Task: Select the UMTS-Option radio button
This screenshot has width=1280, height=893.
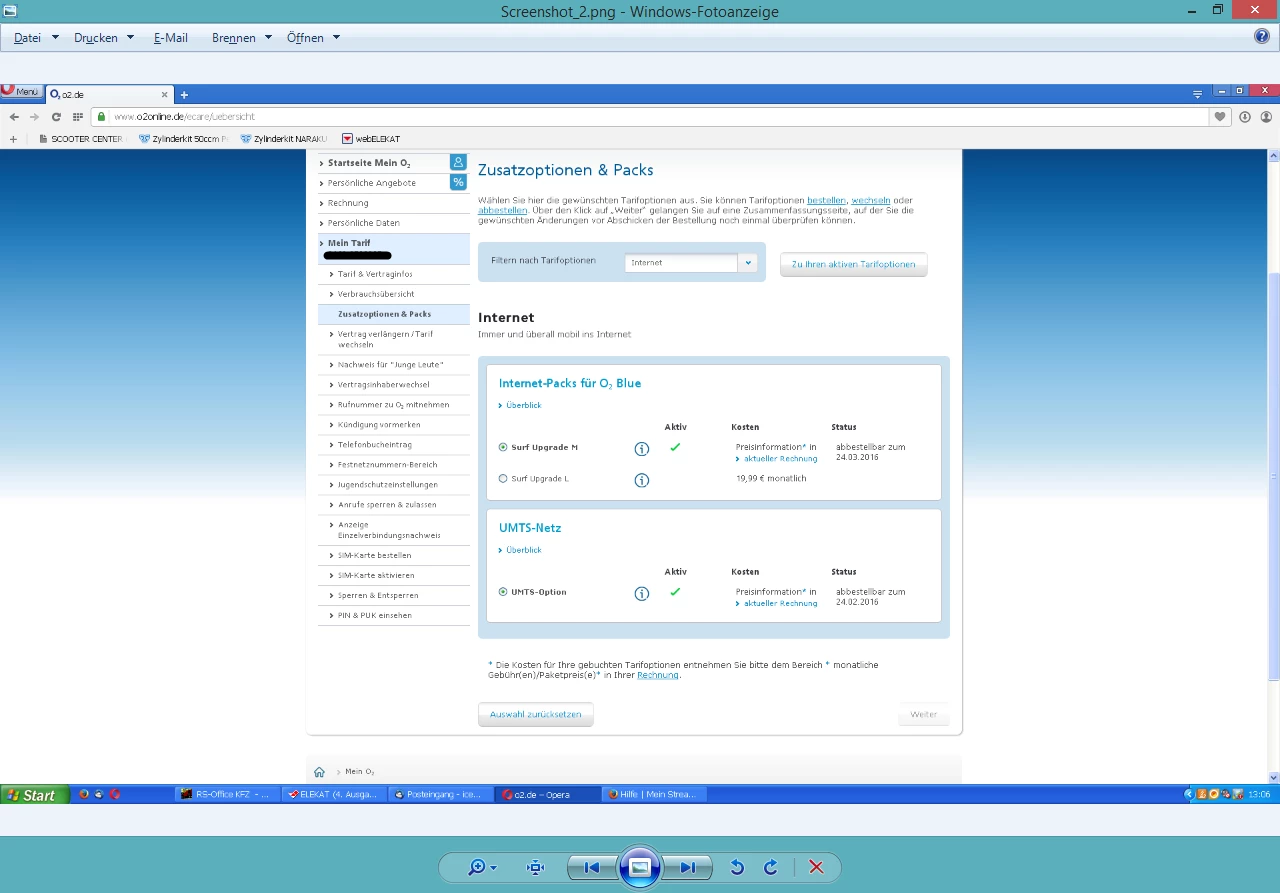Action: (503, 592)
